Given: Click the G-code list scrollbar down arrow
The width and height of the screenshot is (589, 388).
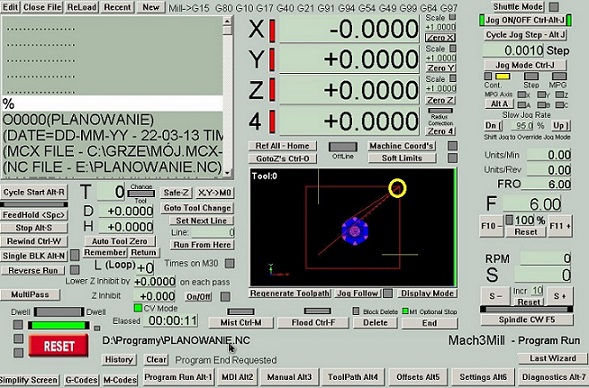Looking at the screenshot, I should (x=227, y=173).
